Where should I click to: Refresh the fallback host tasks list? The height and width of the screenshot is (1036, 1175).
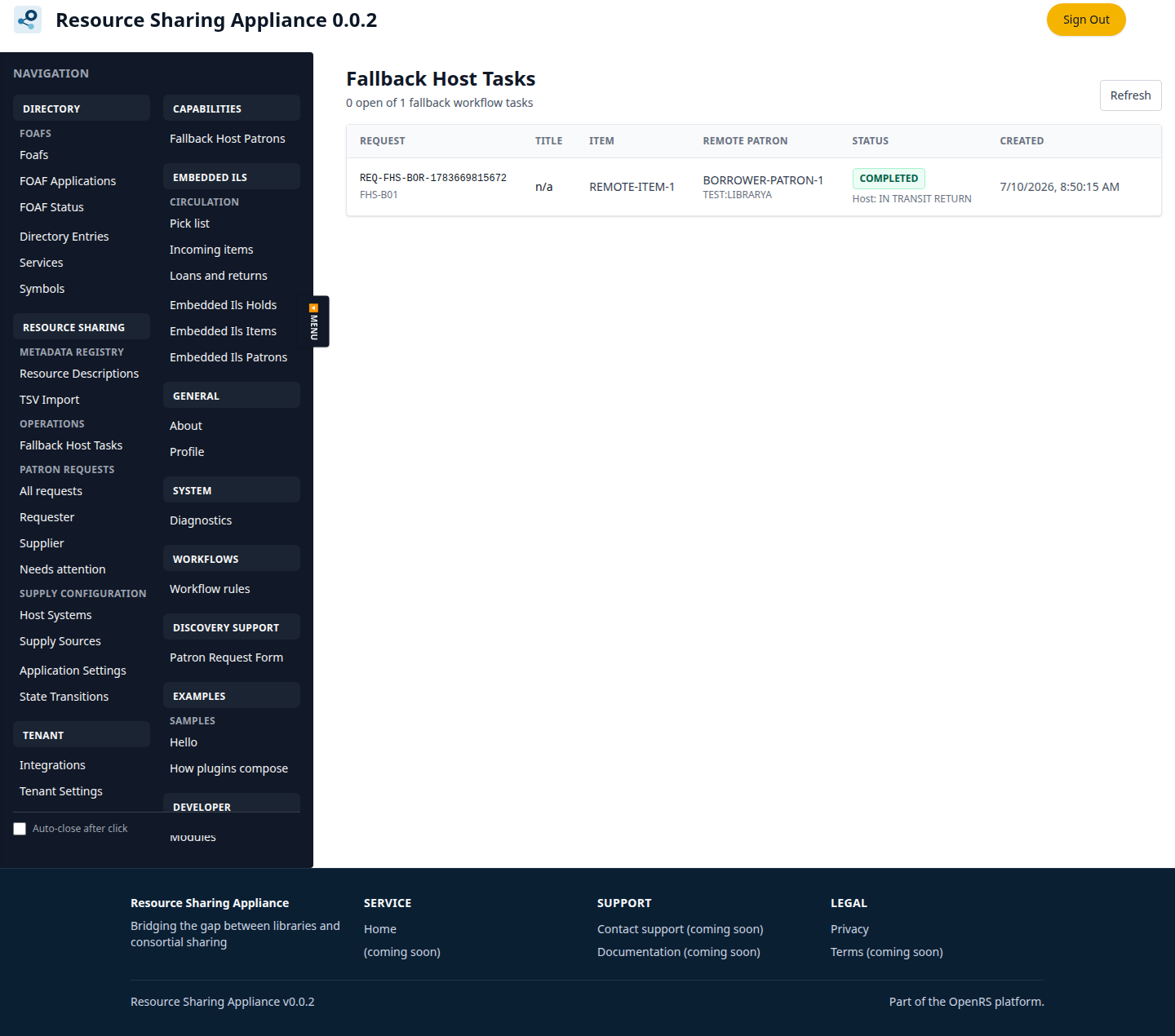pyautogui.click(x=1130, y=95)
